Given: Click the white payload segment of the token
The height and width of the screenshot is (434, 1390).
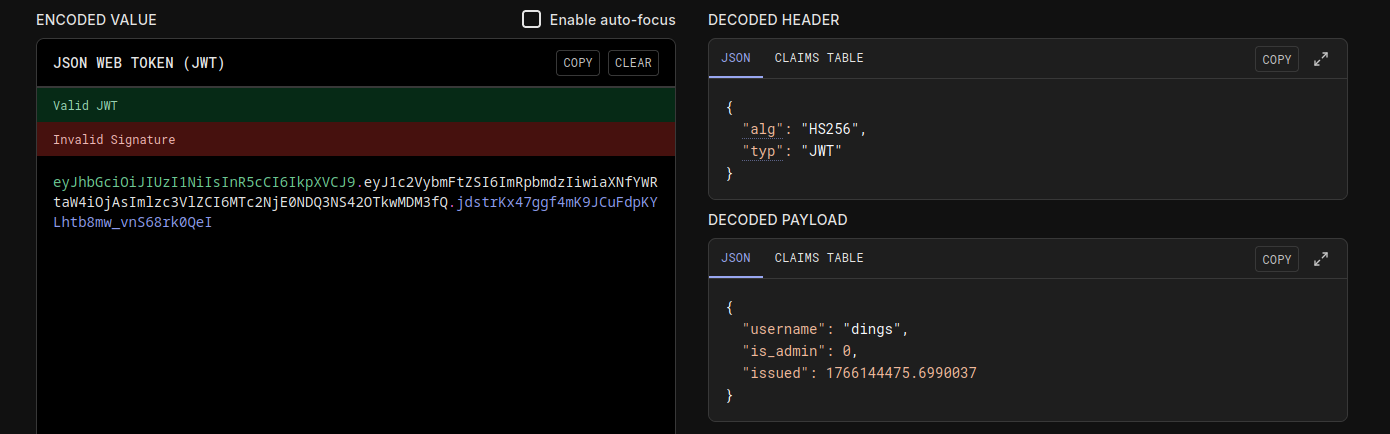Looking at the screenshot, I should point(250,202).
